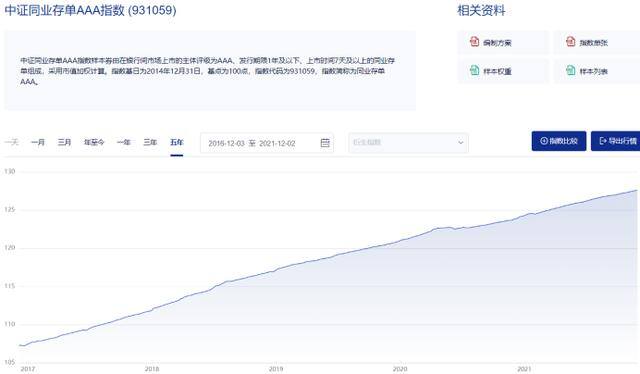This screenshot has height=374, width=640.
Task: Click the 120 y-axis label
Action: pos(10,247)
